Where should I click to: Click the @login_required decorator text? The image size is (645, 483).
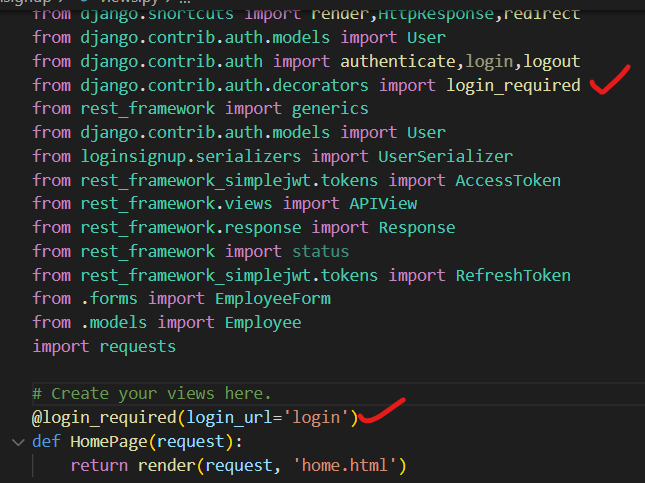click(94, 418)
